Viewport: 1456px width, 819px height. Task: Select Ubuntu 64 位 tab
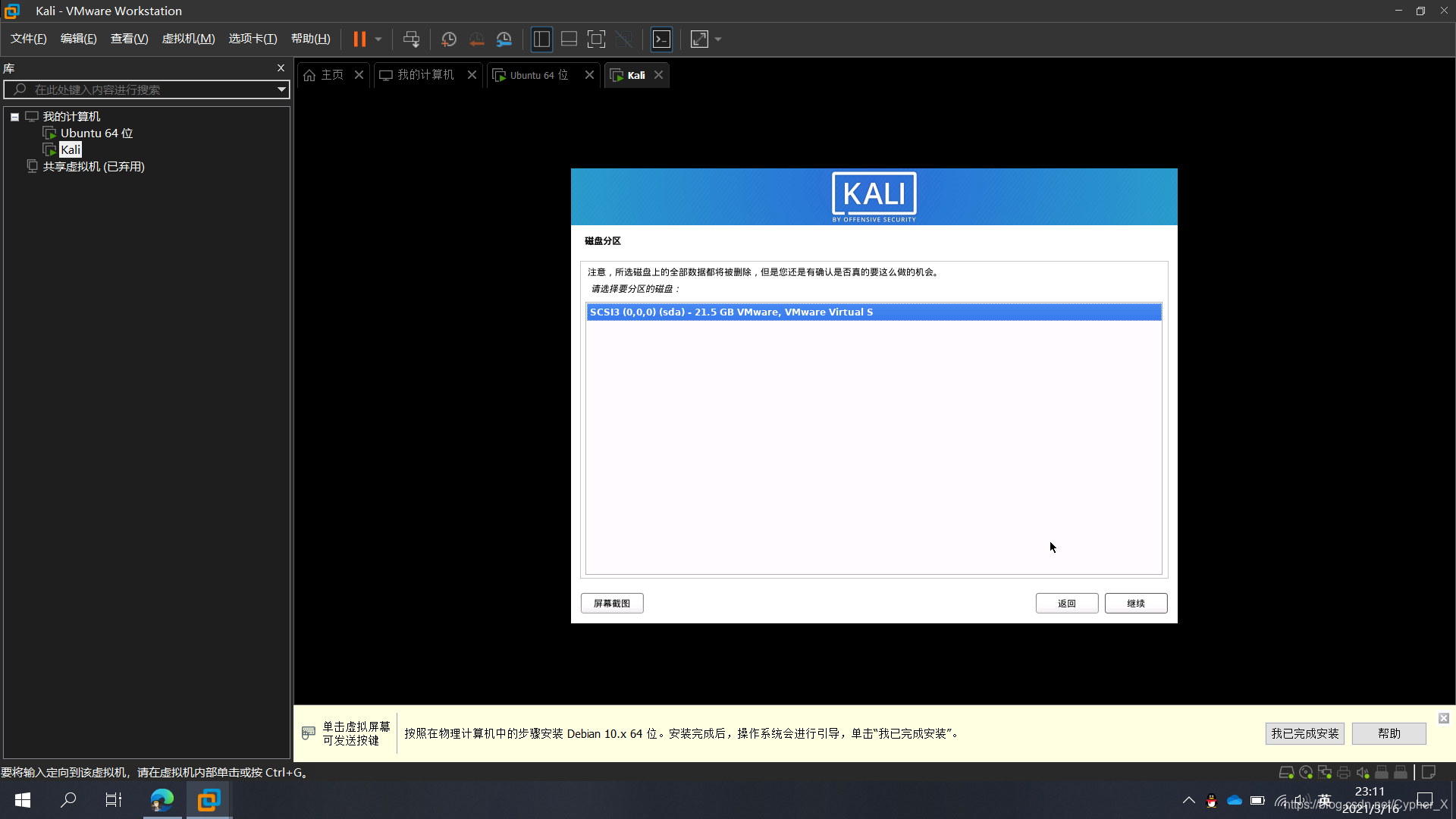[x=538, y=74]
